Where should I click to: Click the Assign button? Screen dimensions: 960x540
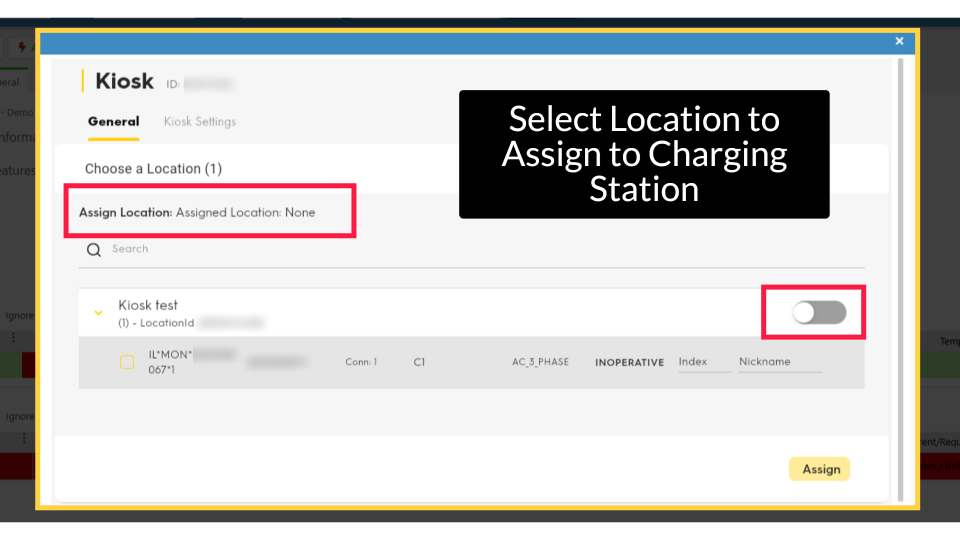(820, 469)
